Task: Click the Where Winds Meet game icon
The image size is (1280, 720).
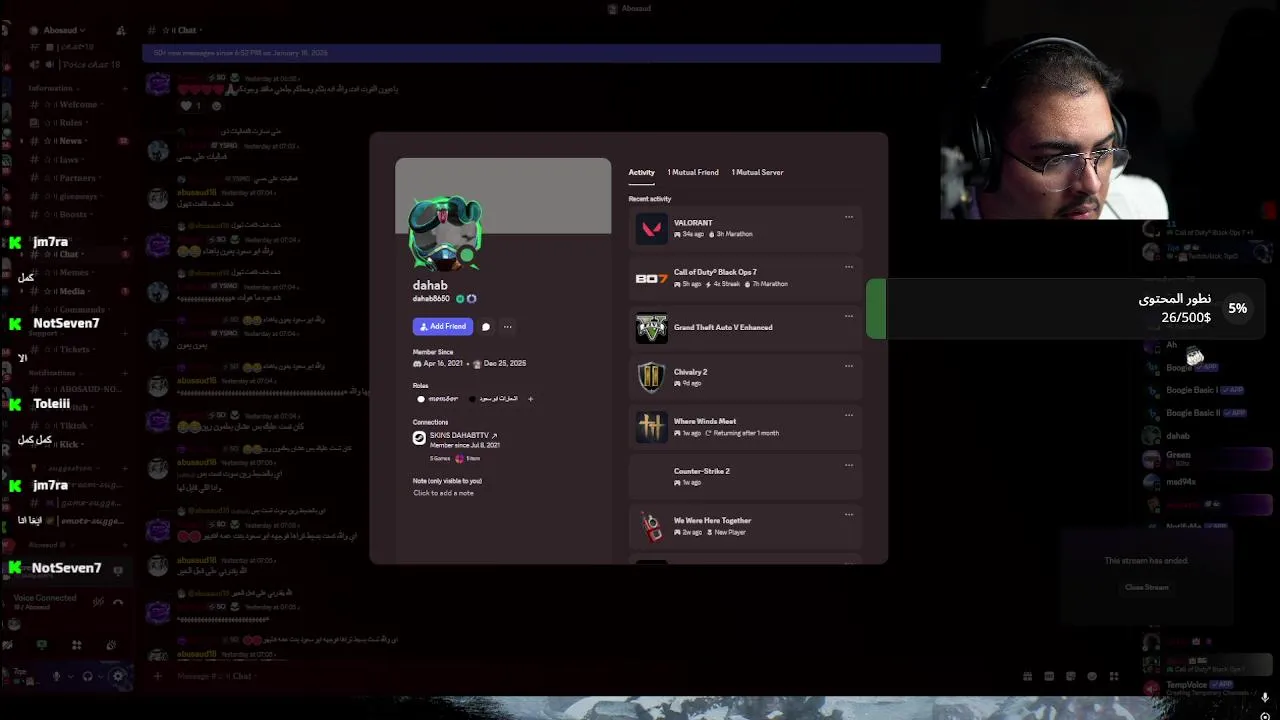Action: tap(651, 427)
